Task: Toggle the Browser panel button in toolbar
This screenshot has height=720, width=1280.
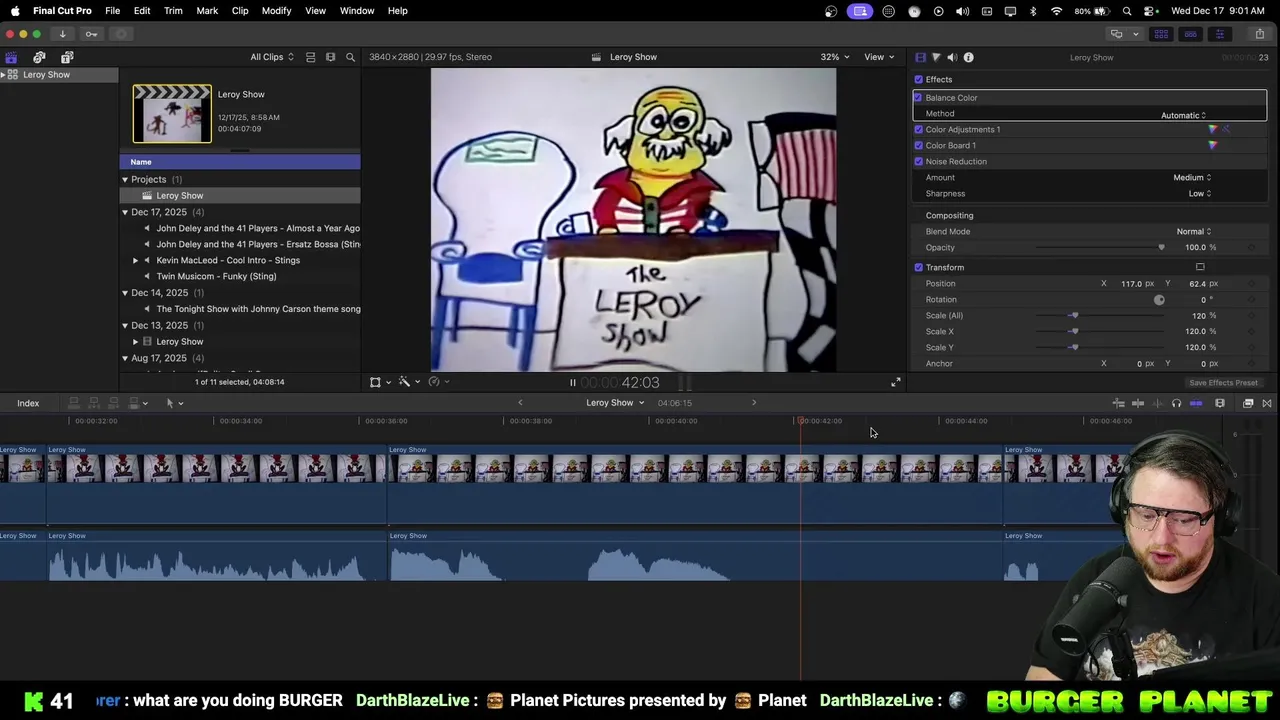Action: [x=1161, y=34]
